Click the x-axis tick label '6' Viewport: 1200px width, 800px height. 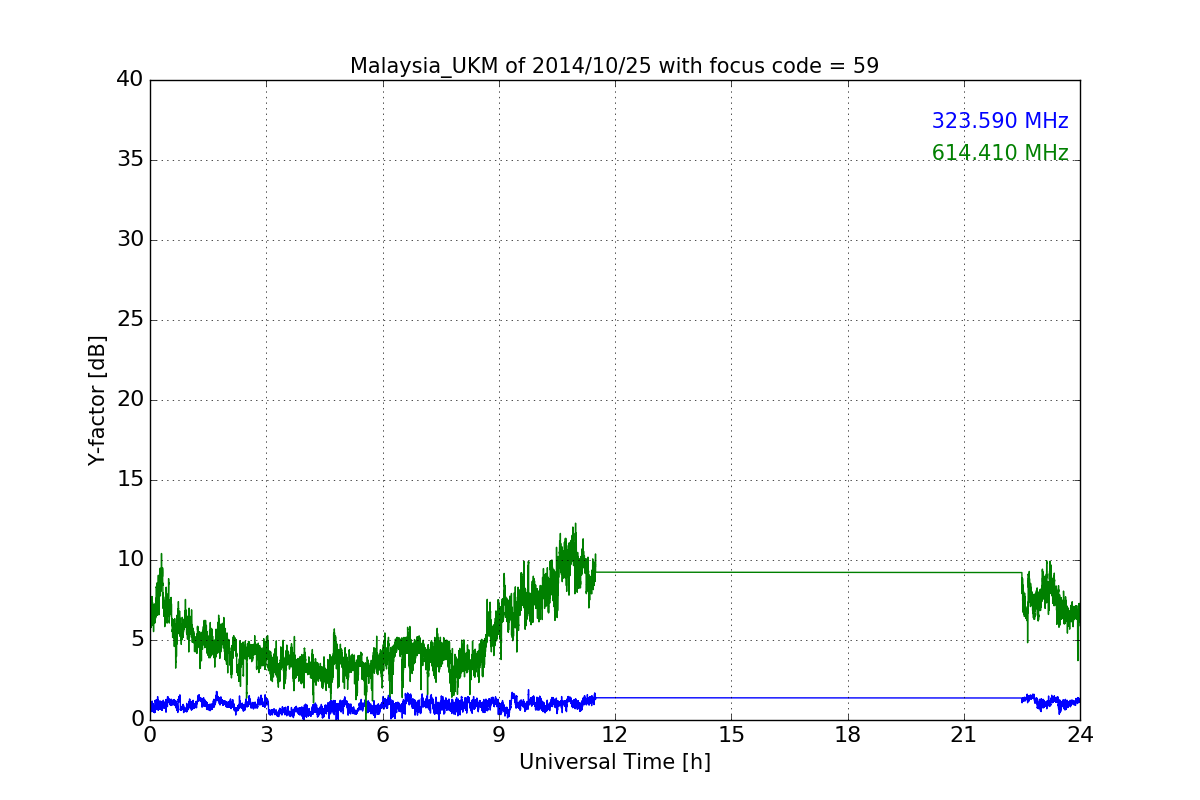[x=383, y=735]
